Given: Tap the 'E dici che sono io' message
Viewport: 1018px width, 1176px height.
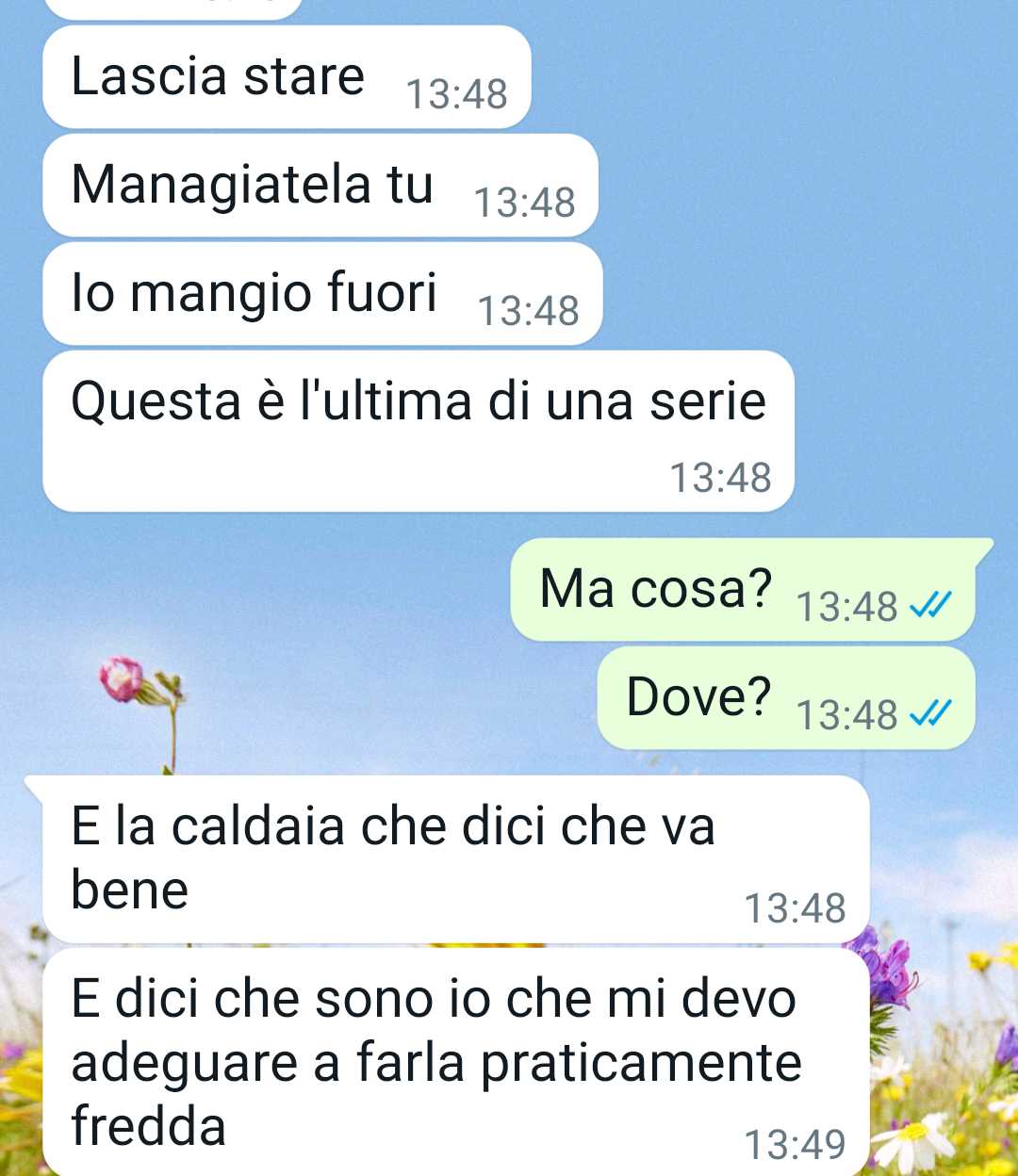Looking at the screenshot, I should coord(455,1062).
